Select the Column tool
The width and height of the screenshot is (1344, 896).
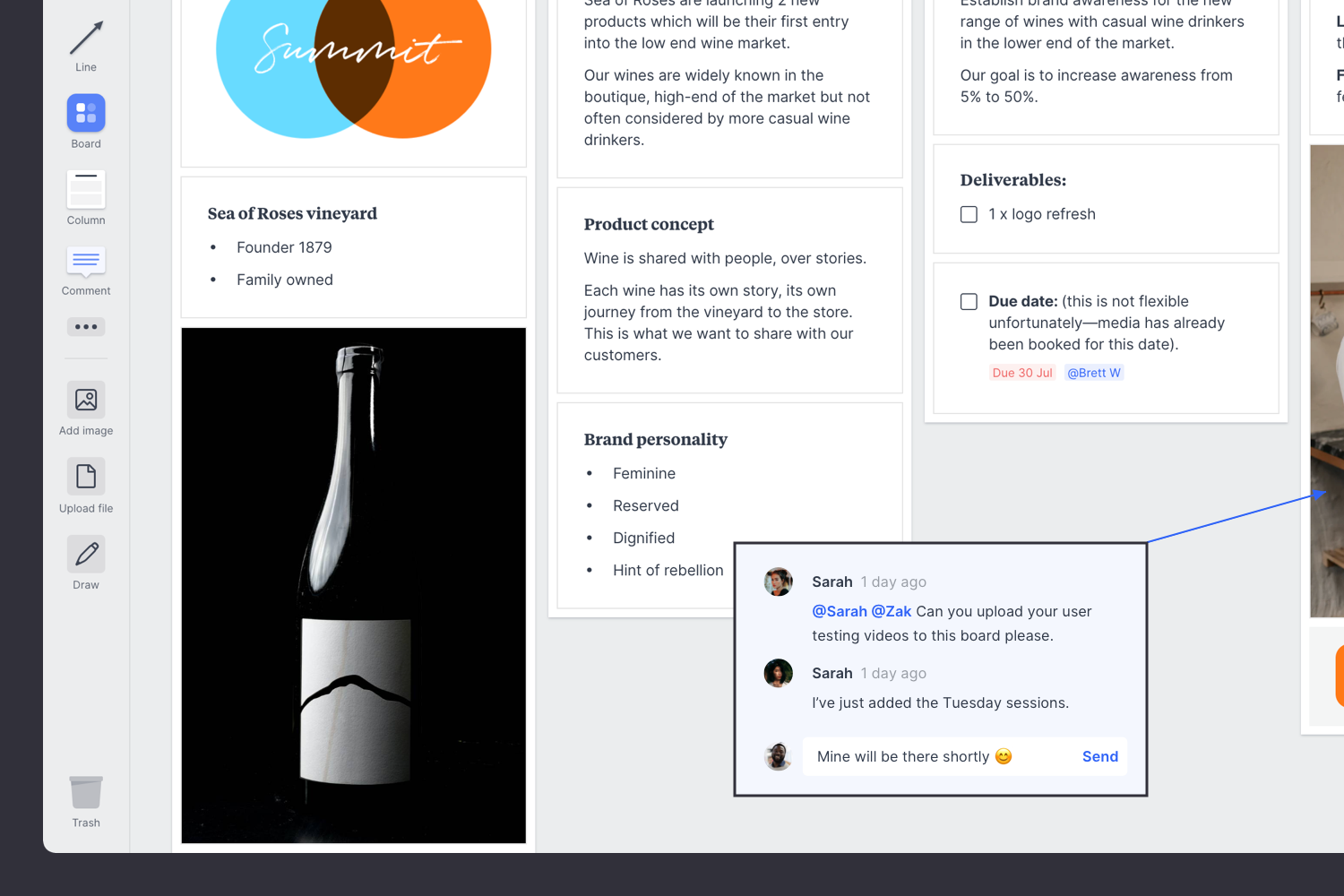pos(85,187)
